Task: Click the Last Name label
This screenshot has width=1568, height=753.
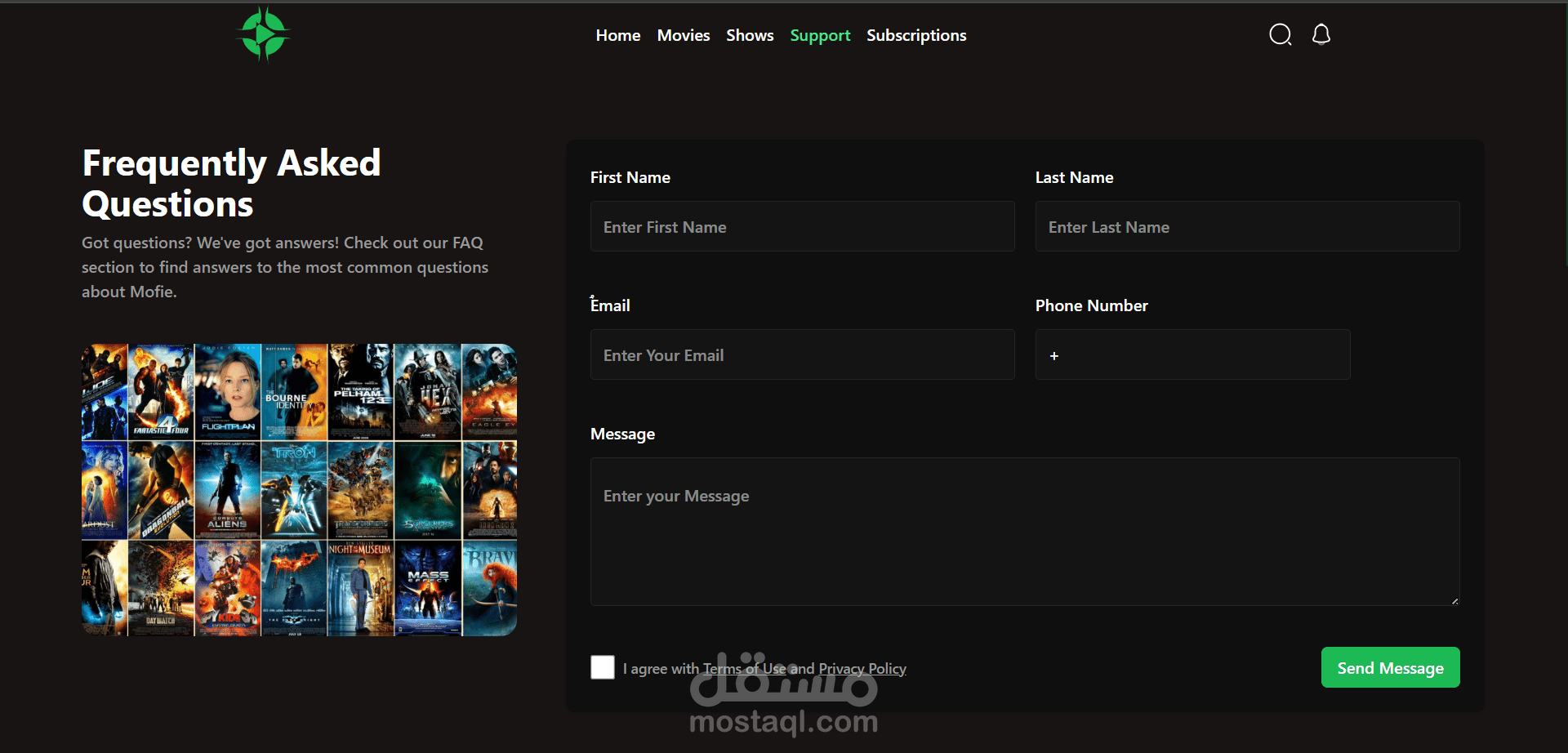Action: pyautogui.click(x=1075, y=177)
